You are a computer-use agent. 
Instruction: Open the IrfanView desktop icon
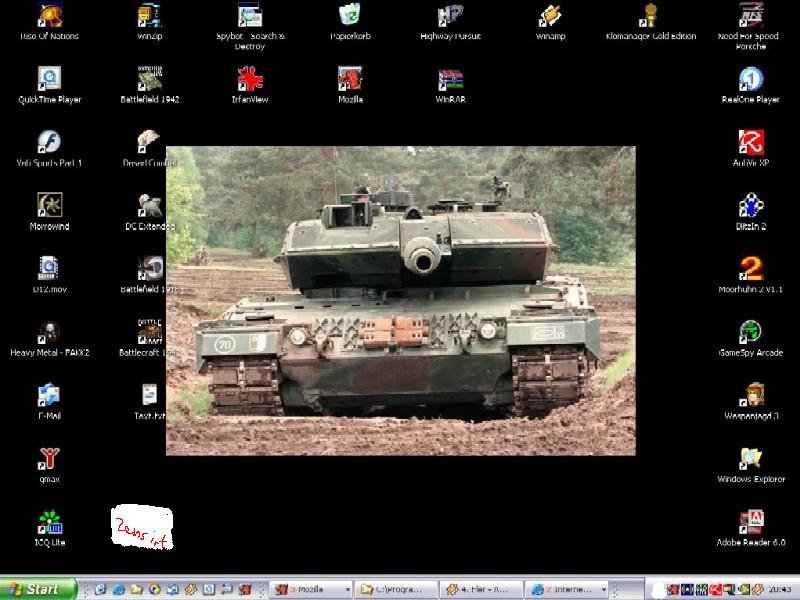(250, 80)
